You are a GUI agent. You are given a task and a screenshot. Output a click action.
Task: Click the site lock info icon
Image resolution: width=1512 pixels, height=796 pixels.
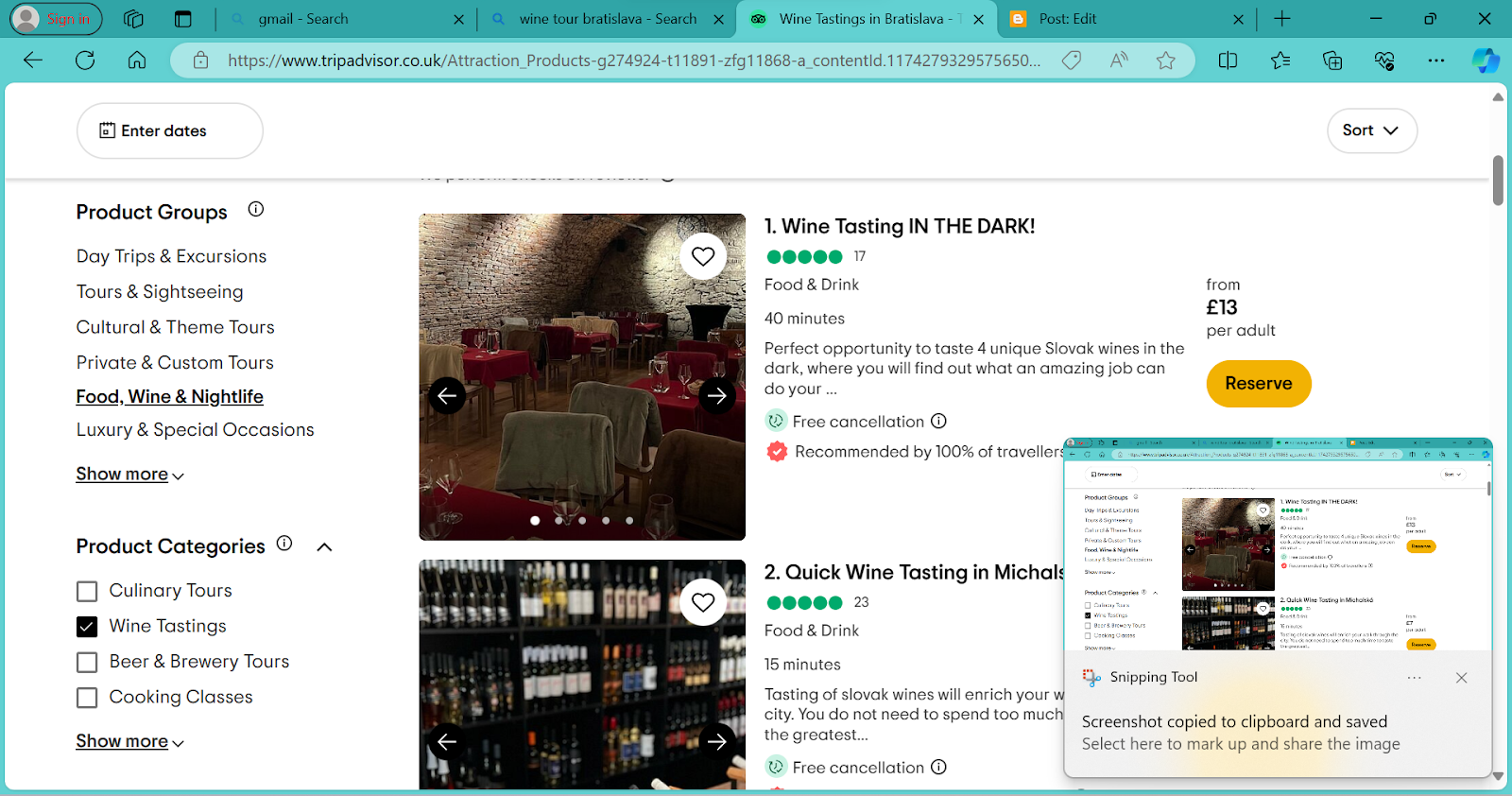200,61
